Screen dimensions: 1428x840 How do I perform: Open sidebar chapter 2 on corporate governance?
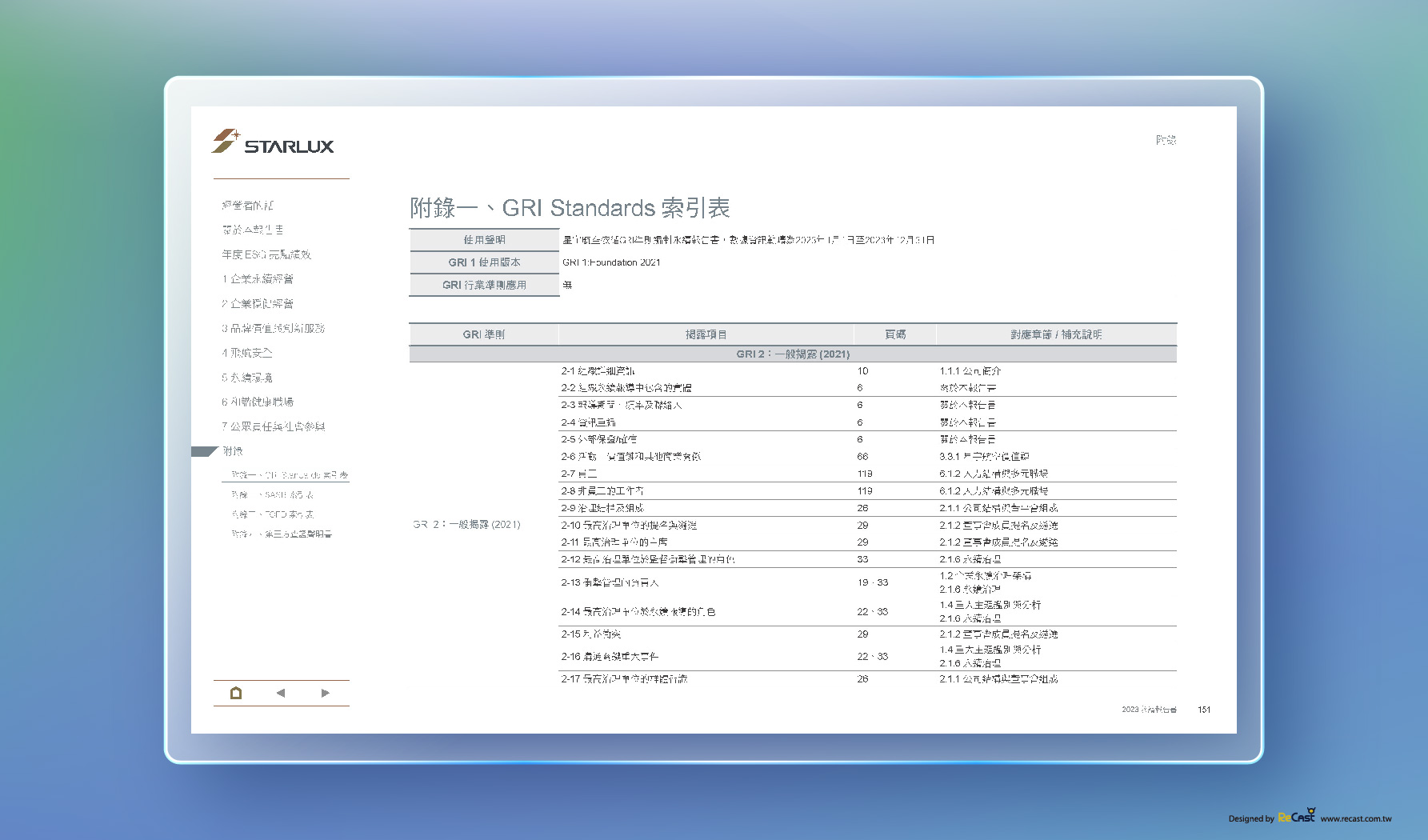point(258,304)
